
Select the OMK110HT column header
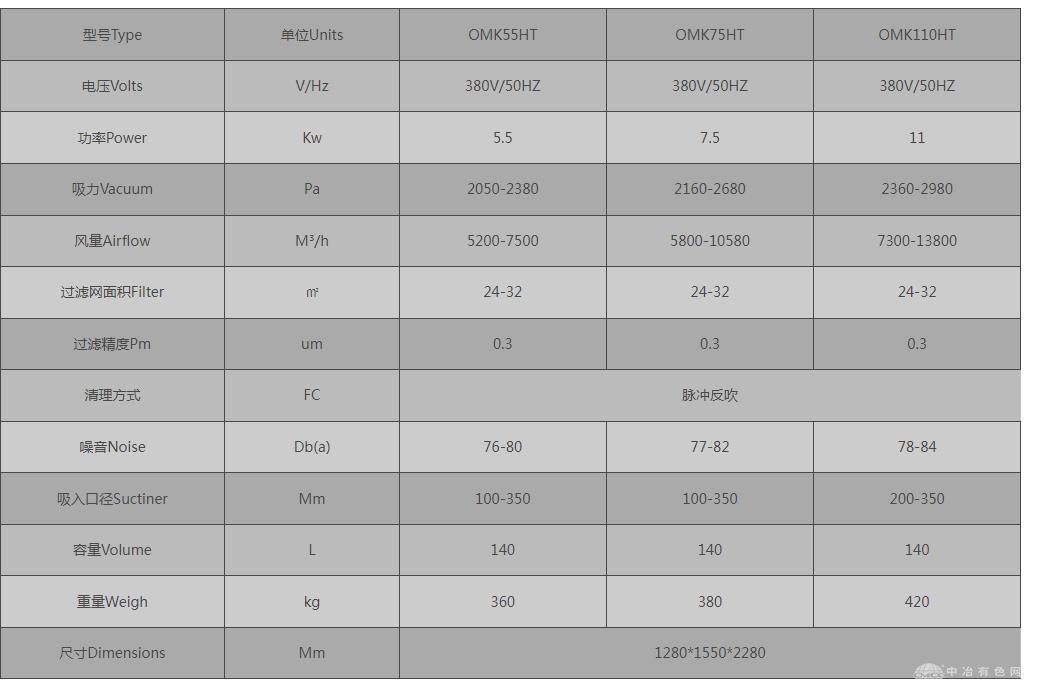pos(917,35)
